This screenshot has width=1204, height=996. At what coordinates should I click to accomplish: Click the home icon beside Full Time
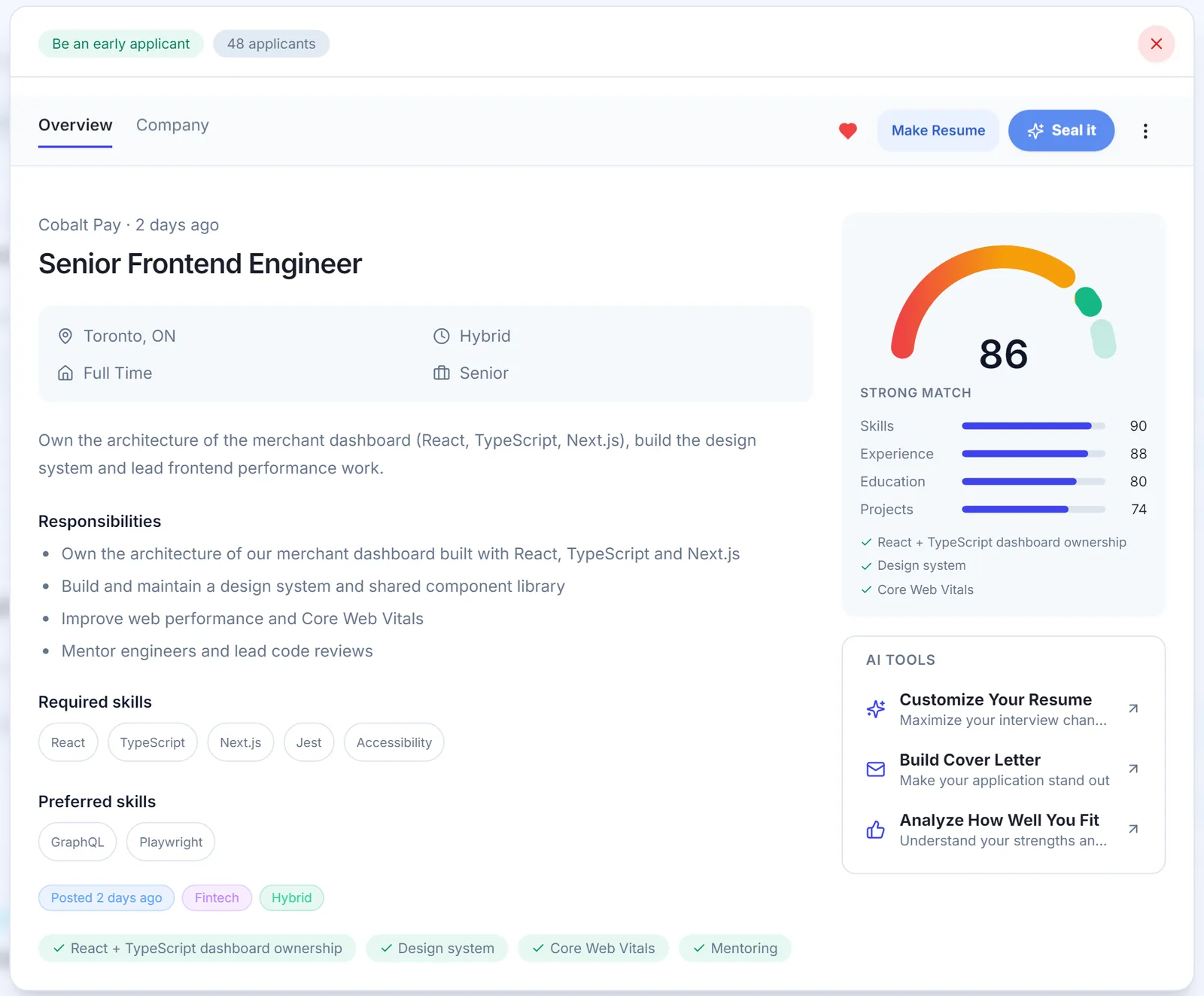[x=65, y=373]
